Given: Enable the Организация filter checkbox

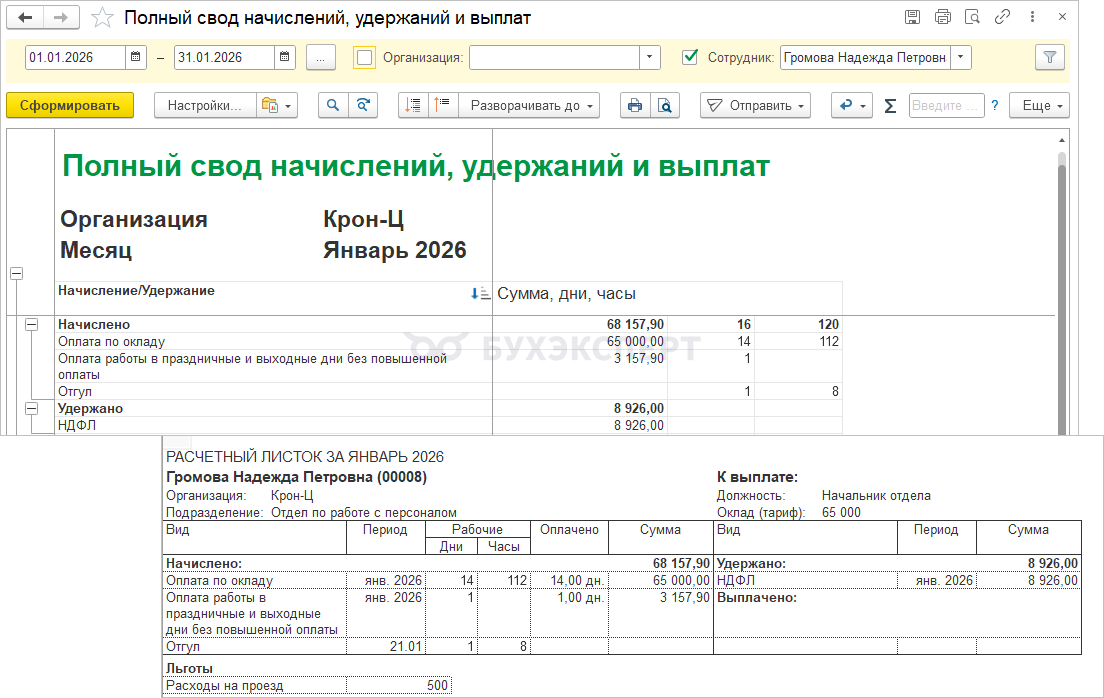Looking at the screenshot, I should pos(365,58).
